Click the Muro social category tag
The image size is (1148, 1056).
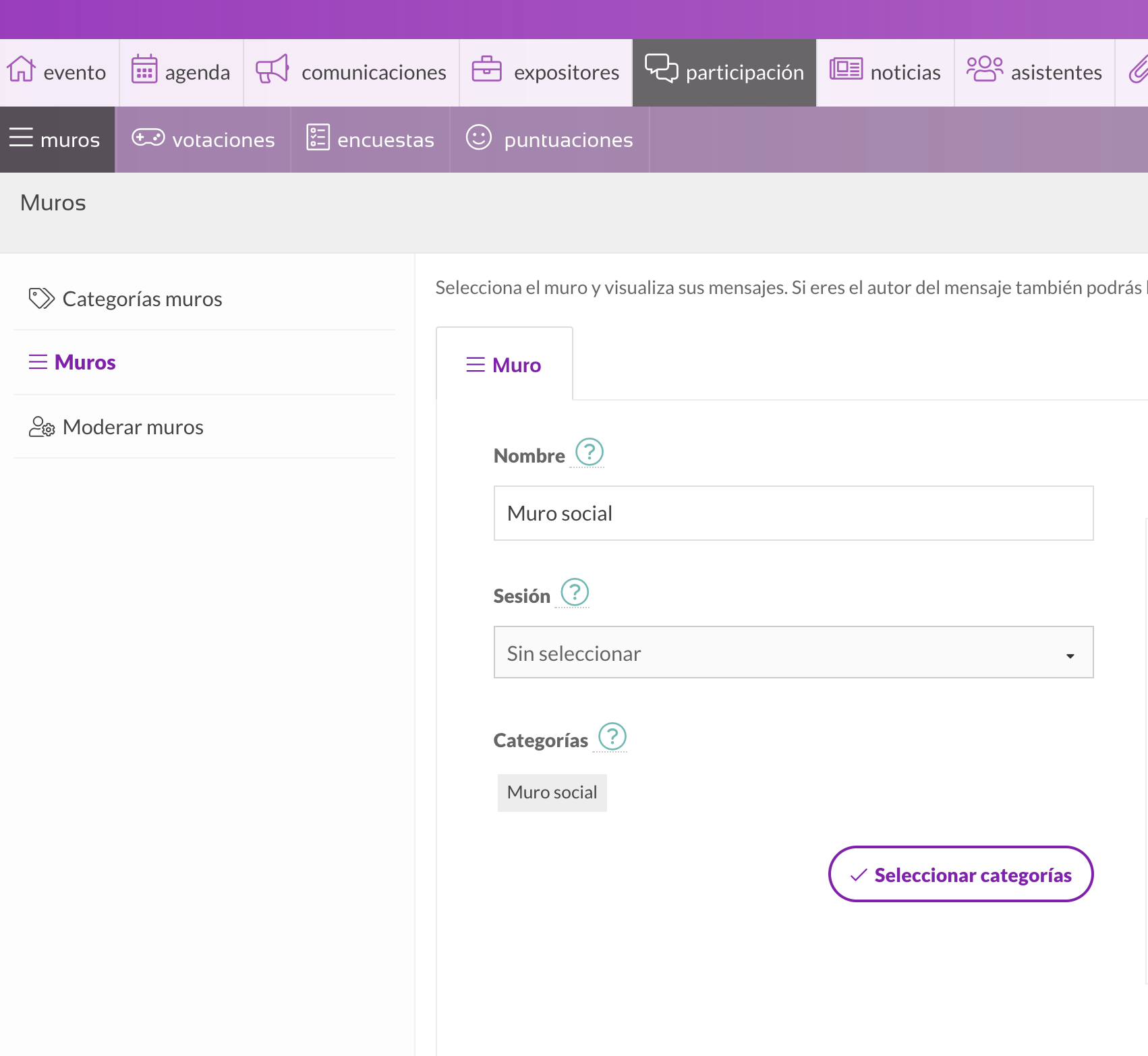point(552,792)
